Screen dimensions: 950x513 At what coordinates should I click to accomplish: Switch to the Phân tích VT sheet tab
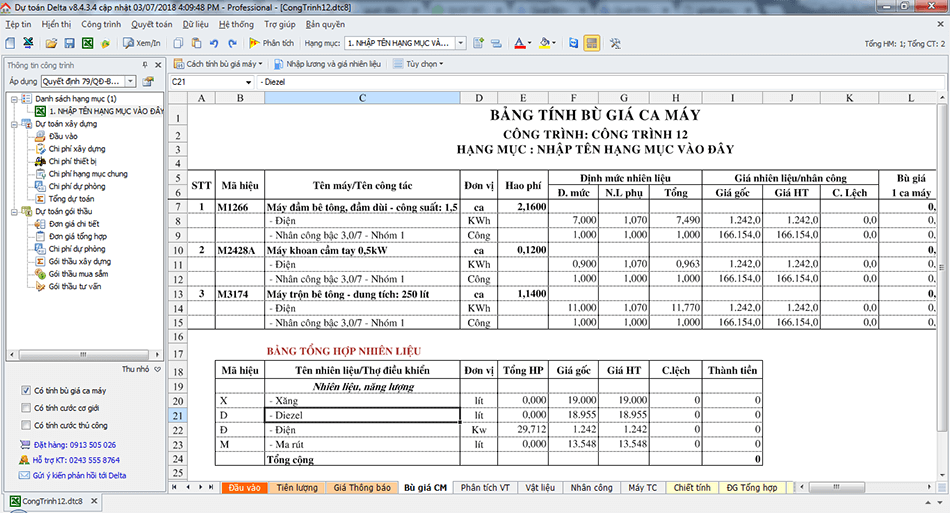[485, 488]
